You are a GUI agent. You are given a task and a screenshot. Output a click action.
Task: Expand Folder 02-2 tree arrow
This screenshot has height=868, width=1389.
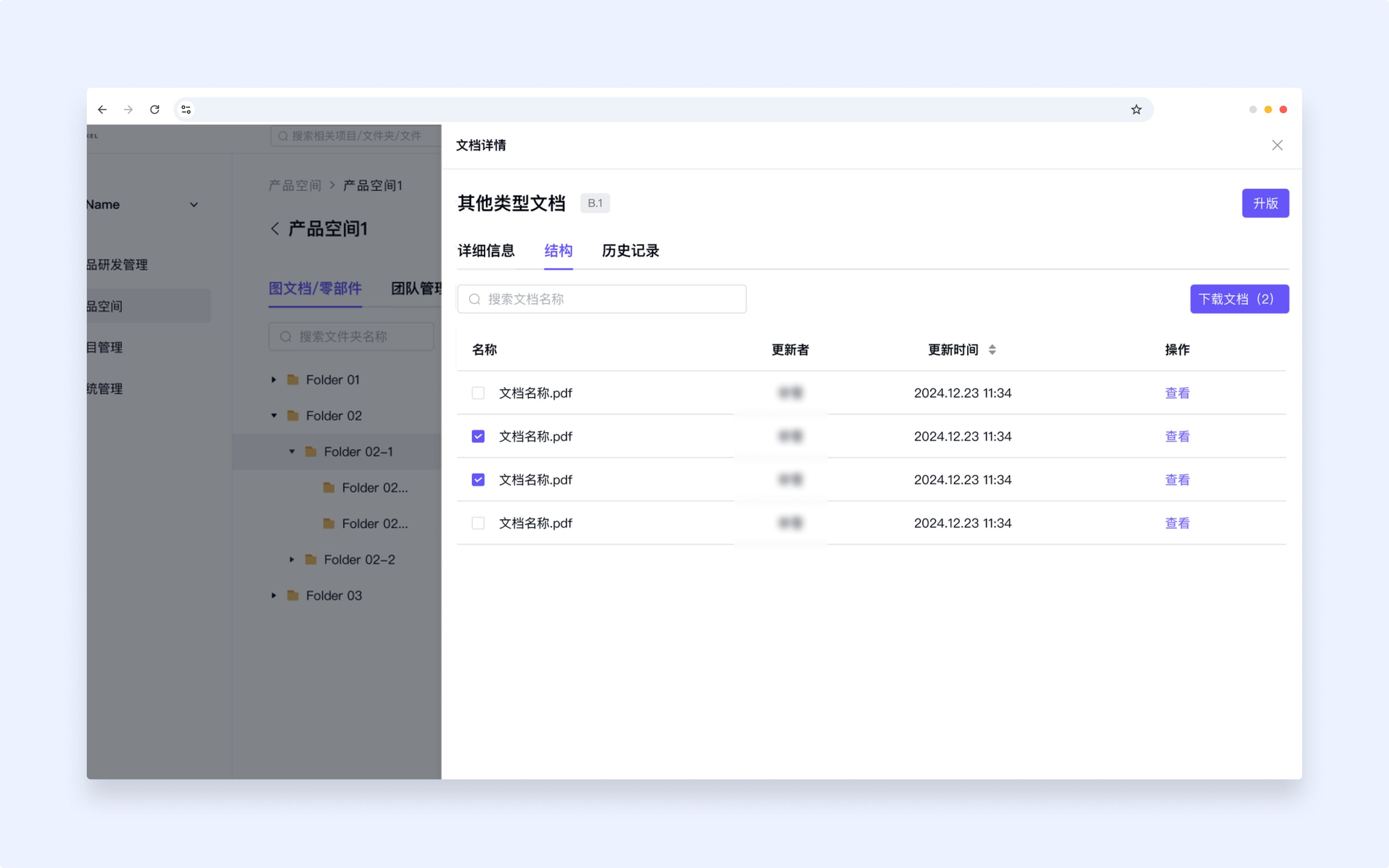(292, 559)
